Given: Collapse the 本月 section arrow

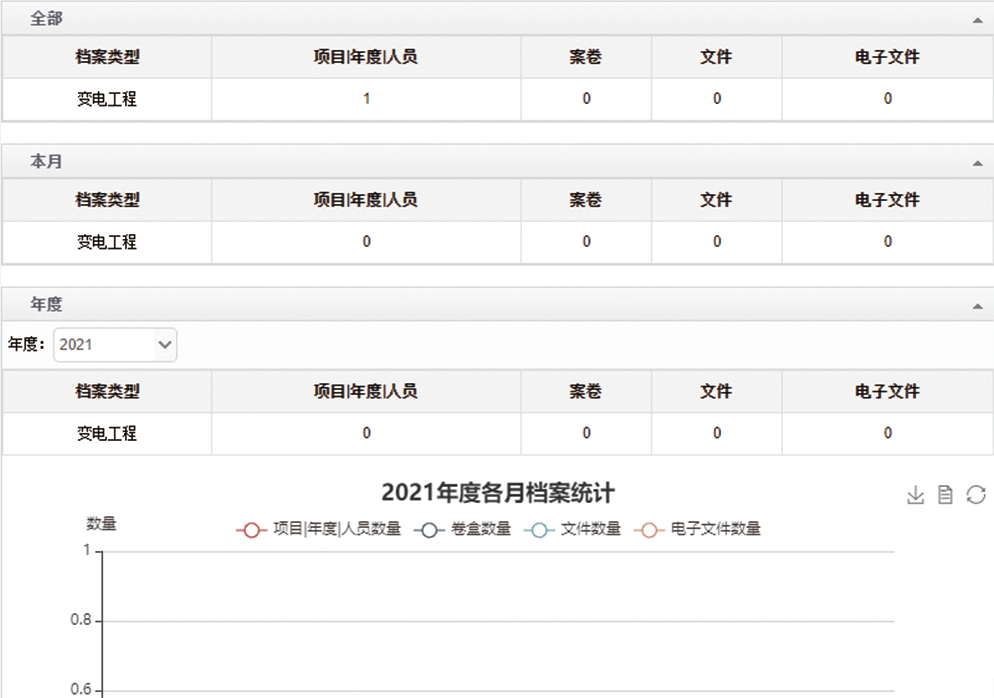Looking at the screenshot, I should (x=977, y=162).
